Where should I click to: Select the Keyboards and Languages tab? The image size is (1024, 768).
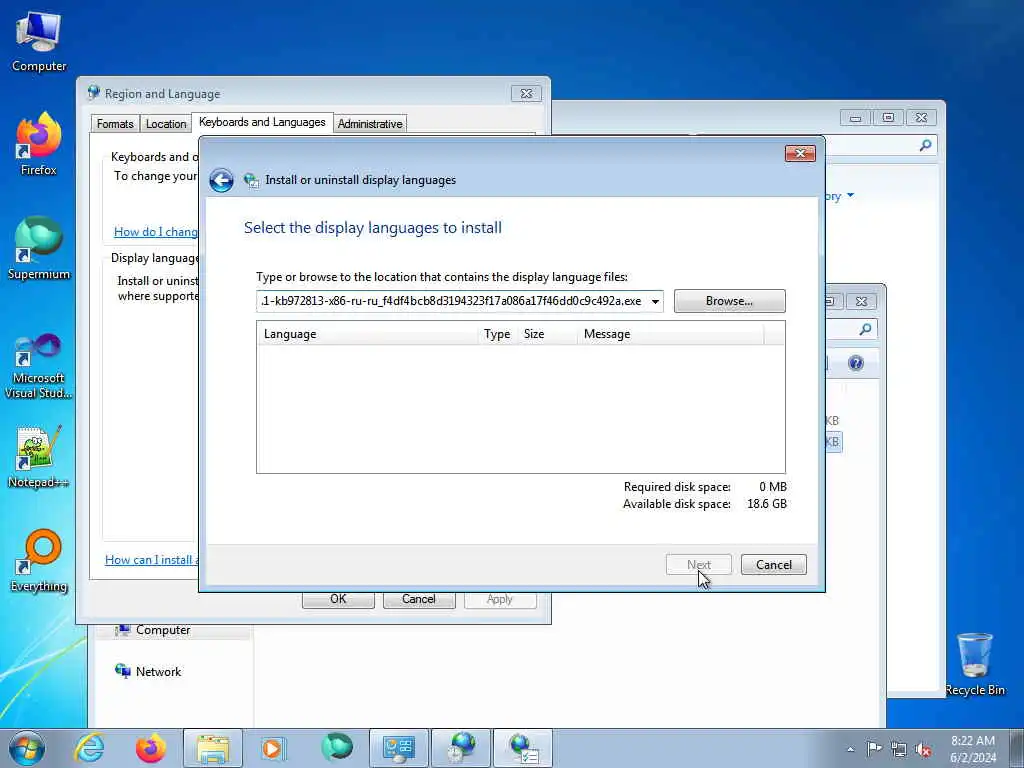pyautogui.click(x=262, y=122)
